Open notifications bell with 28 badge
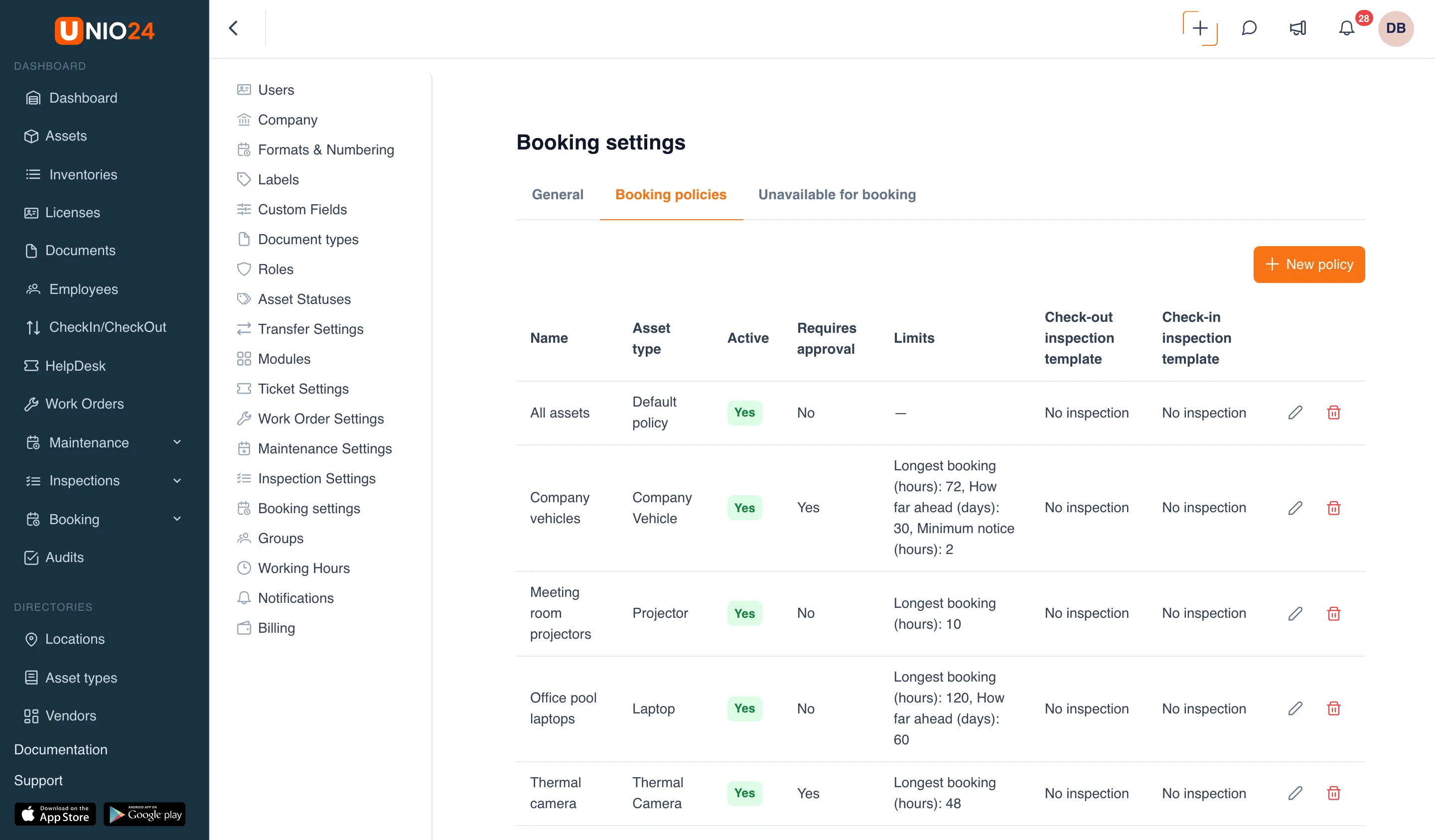The image size is (1435, 840). pos(1347,28)
